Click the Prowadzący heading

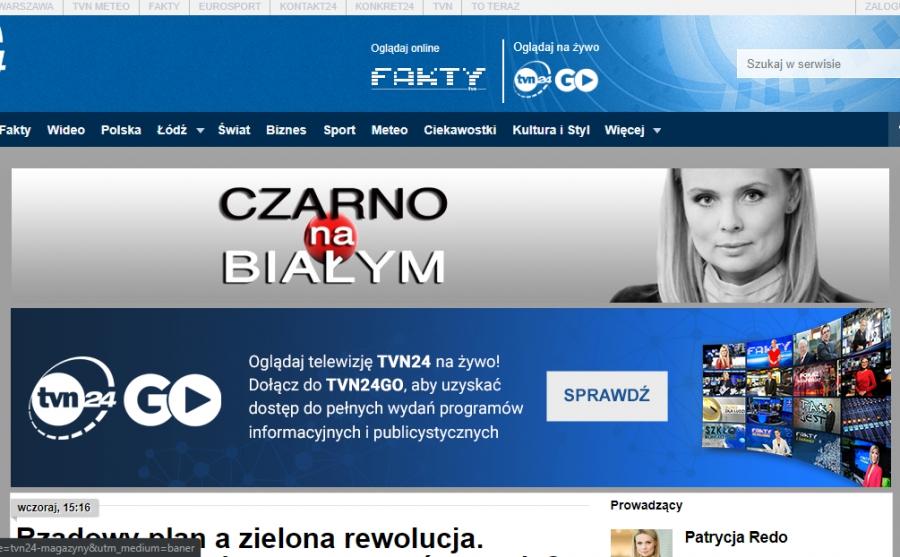pos(646,505)
